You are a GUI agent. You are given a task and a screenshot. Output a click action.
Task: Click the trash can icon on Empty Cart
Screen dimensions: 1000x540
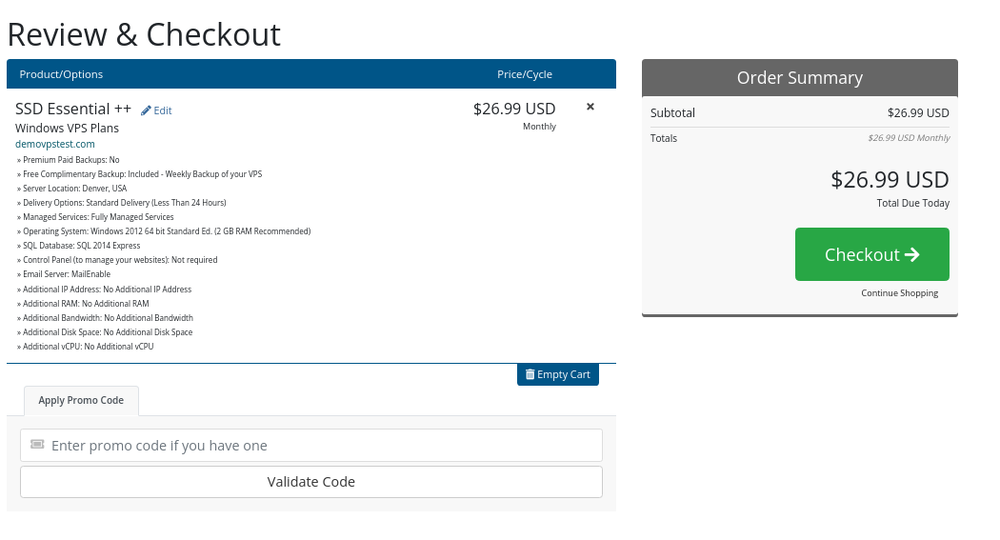[x=529, y=374]
